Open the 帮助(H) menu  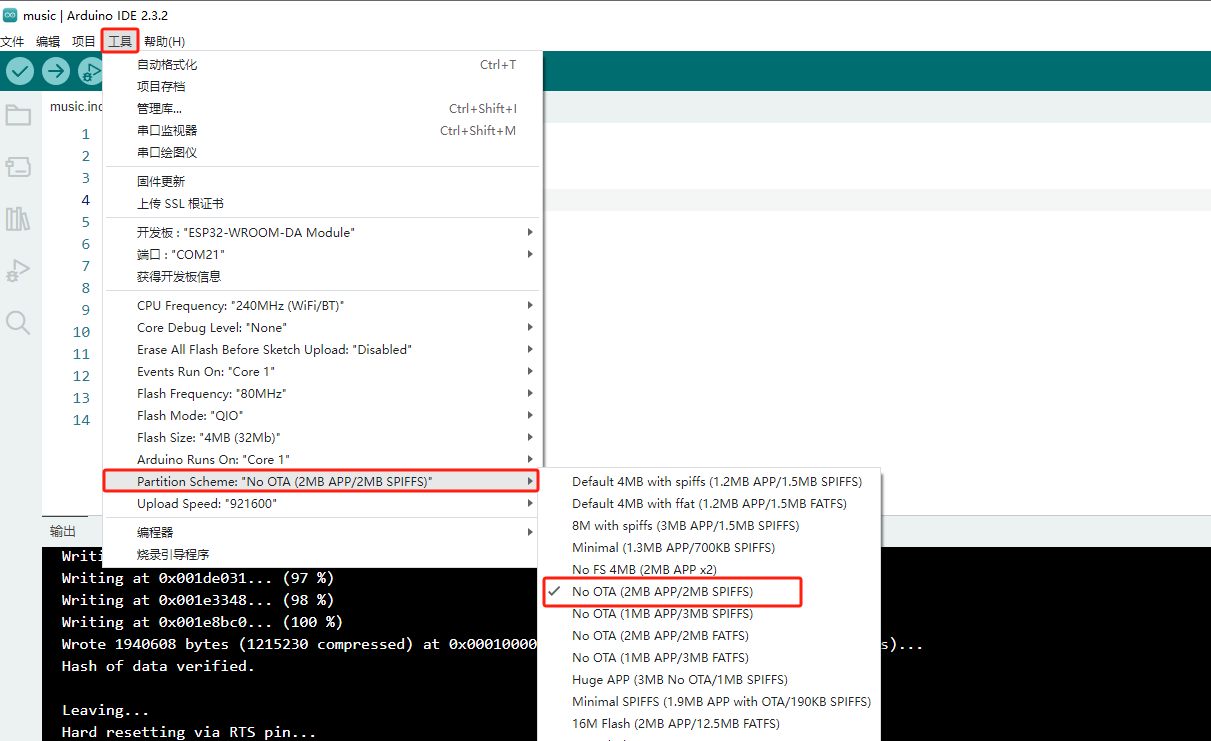click(x=164, y=41)
